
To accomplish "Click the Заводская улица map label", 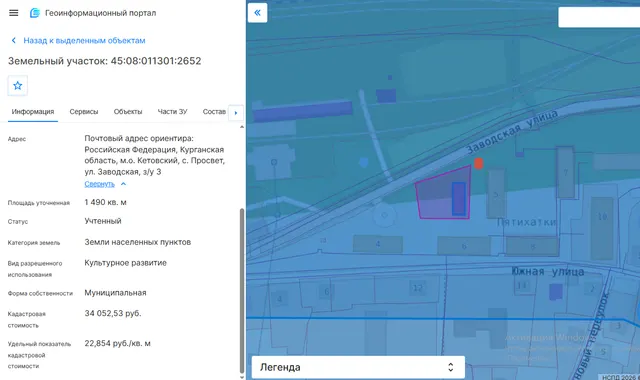I will pyautogui.click(x=512, y=131).
